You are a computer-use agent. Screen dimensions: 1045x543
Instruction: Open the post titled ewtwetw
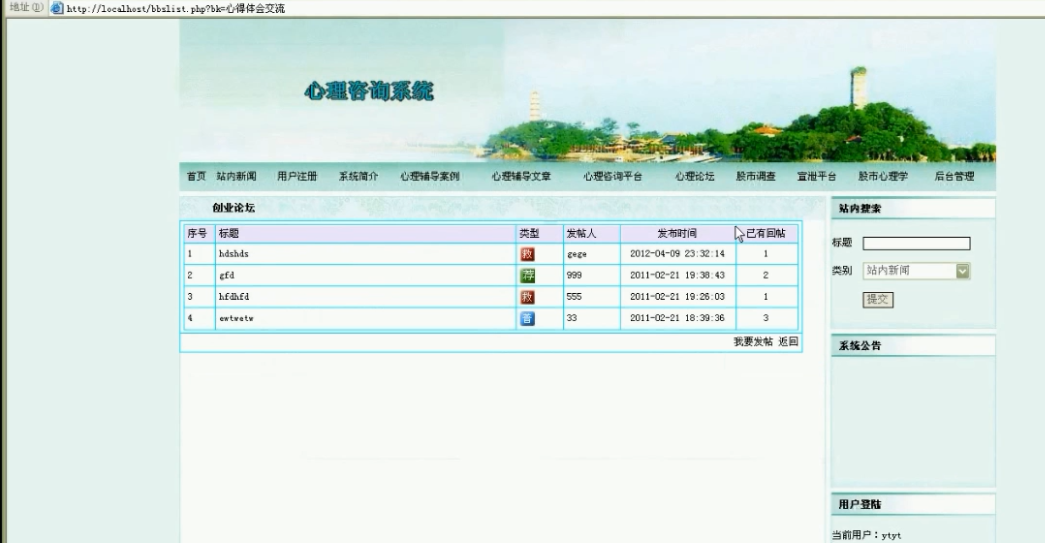pos(237,318)
